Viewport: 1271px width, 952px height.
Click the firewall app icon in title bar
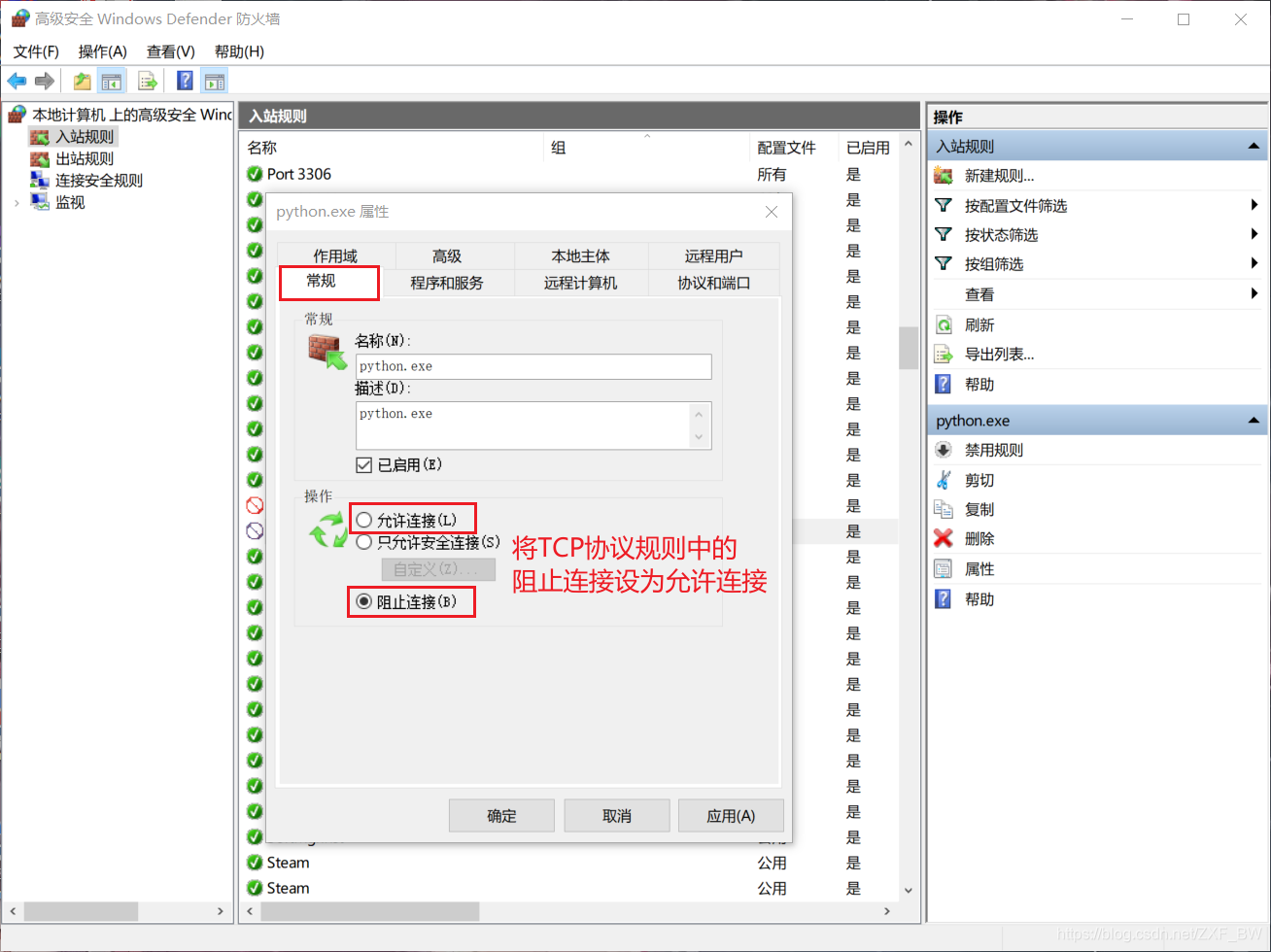19,18
